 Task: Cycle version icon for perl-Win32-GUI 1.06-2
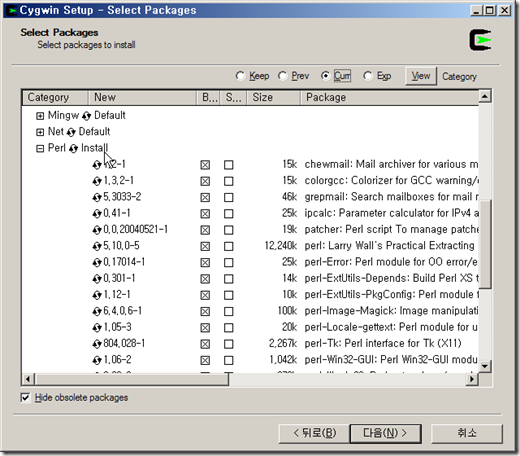click(97, 360)
